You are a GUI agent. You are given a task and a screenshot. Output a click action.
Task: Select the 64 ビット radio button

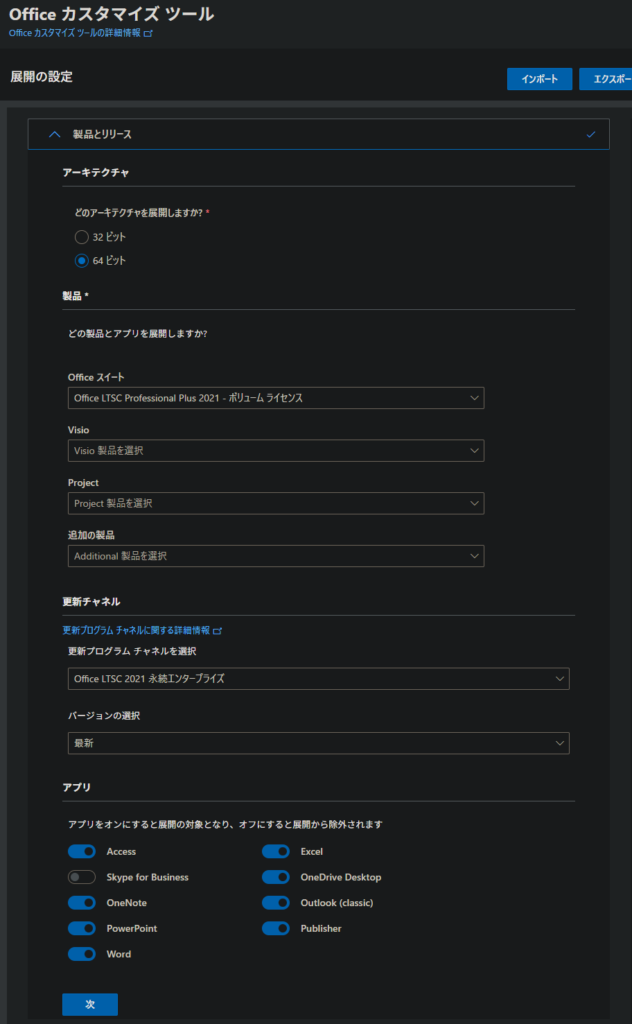click(x=82, y=261)
